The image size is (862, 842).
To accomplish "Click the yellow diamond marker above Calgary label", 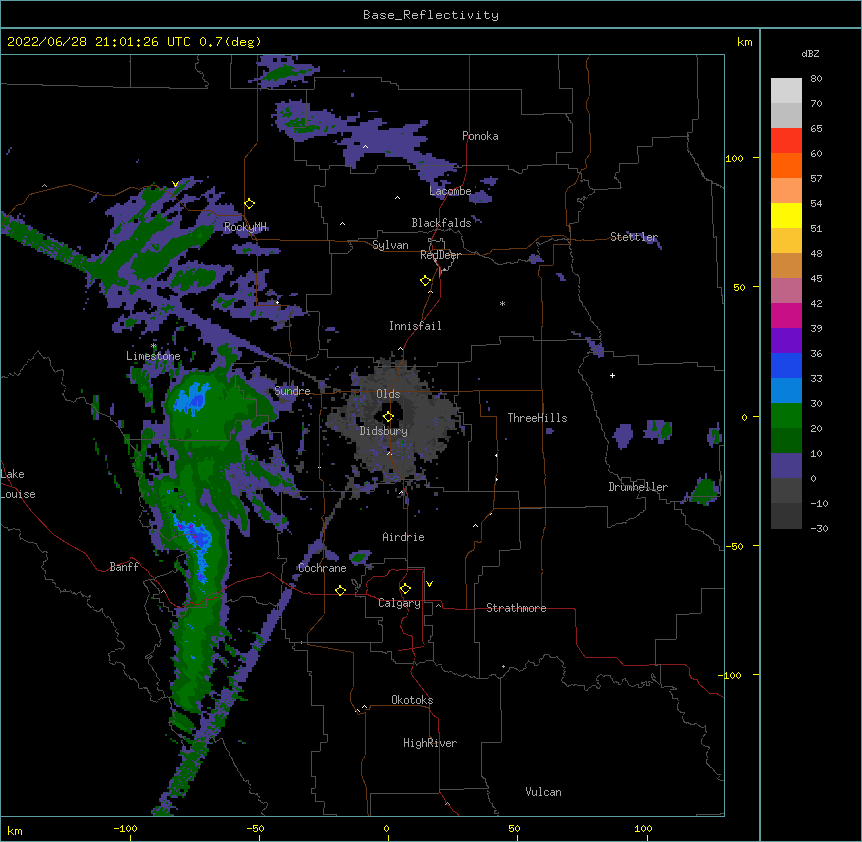I will 405,589.
